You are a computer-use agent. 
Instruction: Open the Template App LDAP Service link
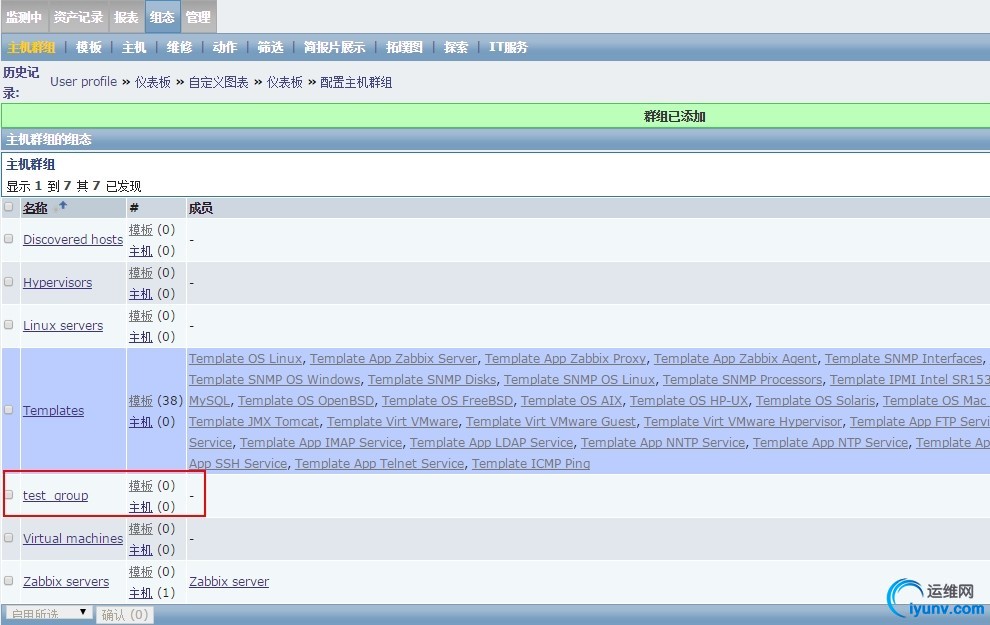tap(492, 443)
